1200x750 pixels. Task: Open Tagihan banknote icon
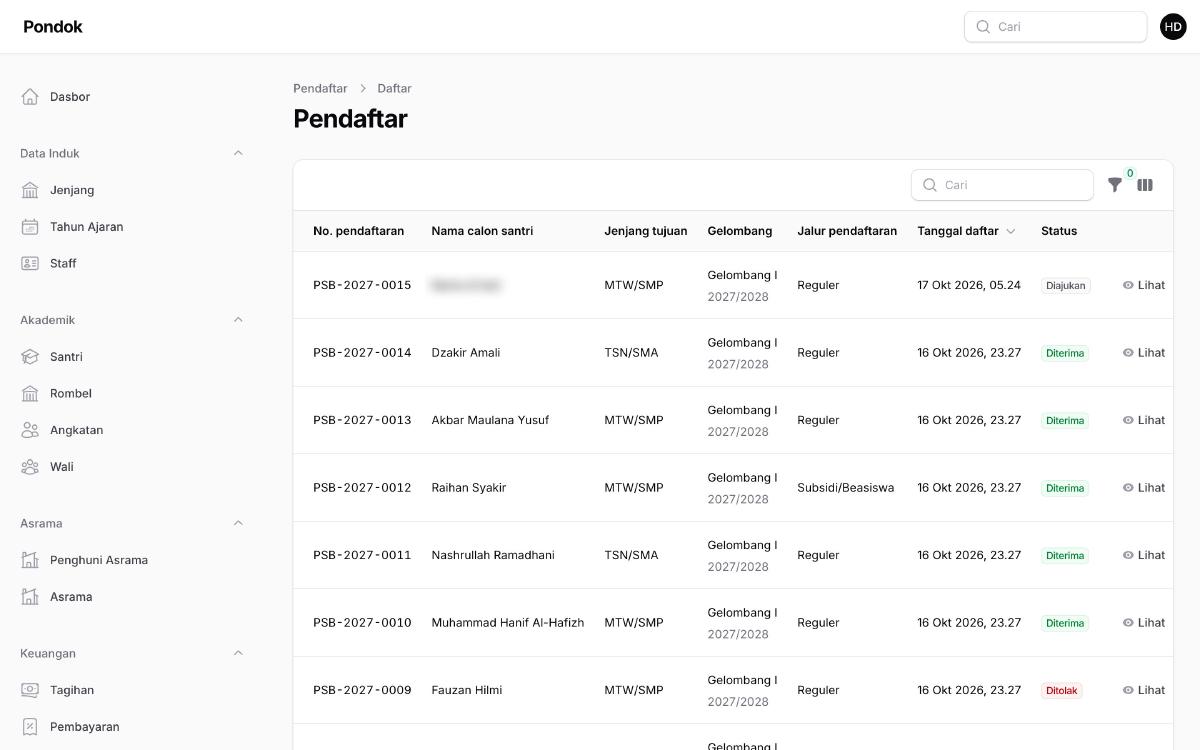[x=30, y=690]
